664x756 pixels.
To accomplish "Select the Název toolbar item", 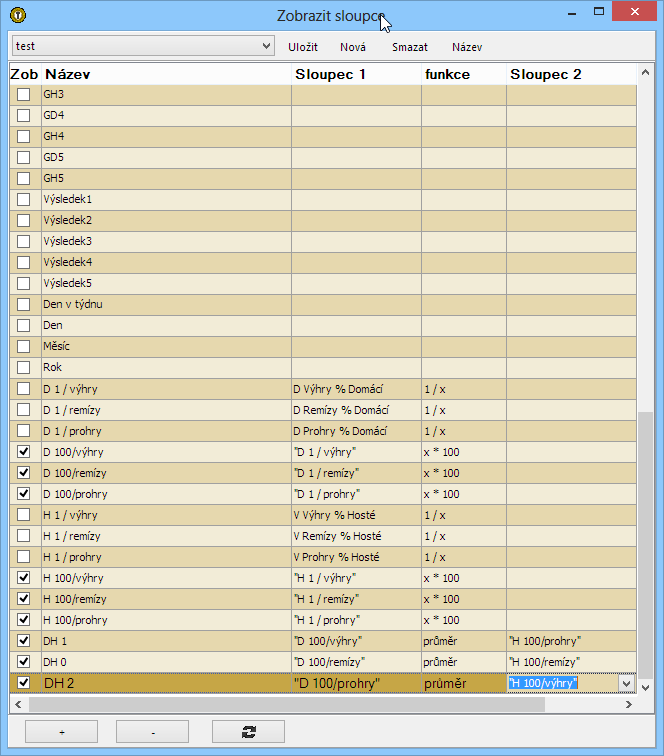I will 466,47.
